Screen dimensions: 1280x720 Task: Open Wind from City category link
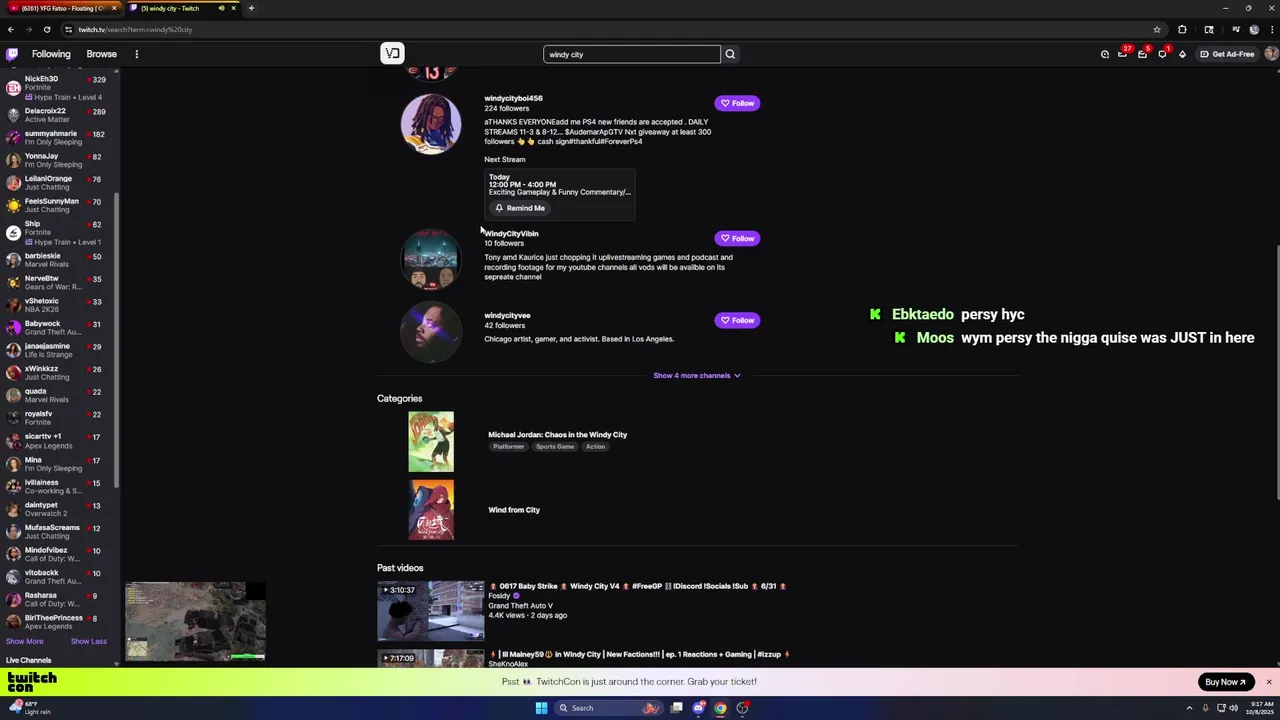click(x=513, y=510)
